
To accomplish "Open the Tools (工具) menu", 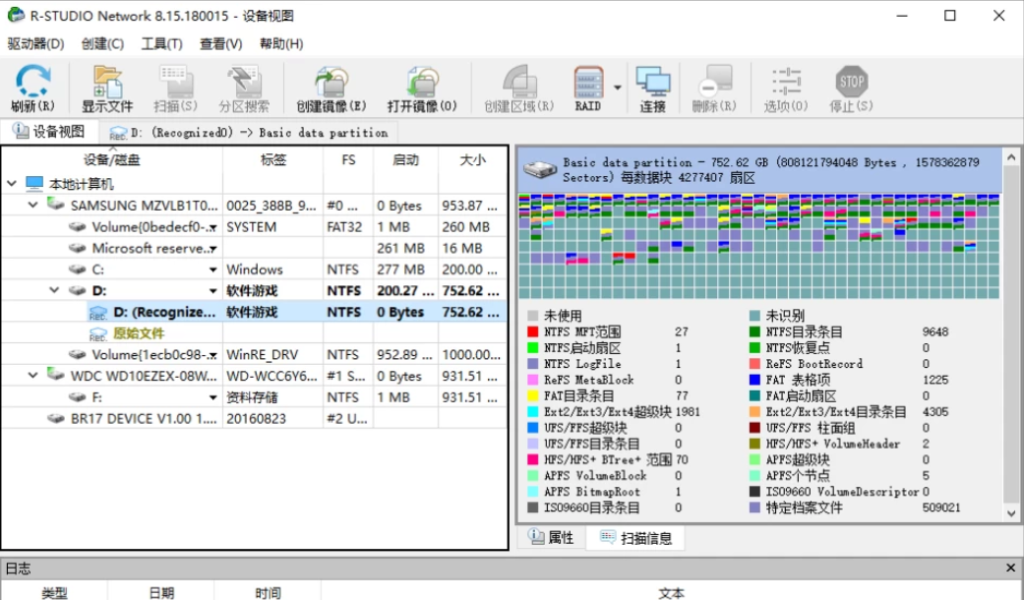I will (x=161, y=44).
